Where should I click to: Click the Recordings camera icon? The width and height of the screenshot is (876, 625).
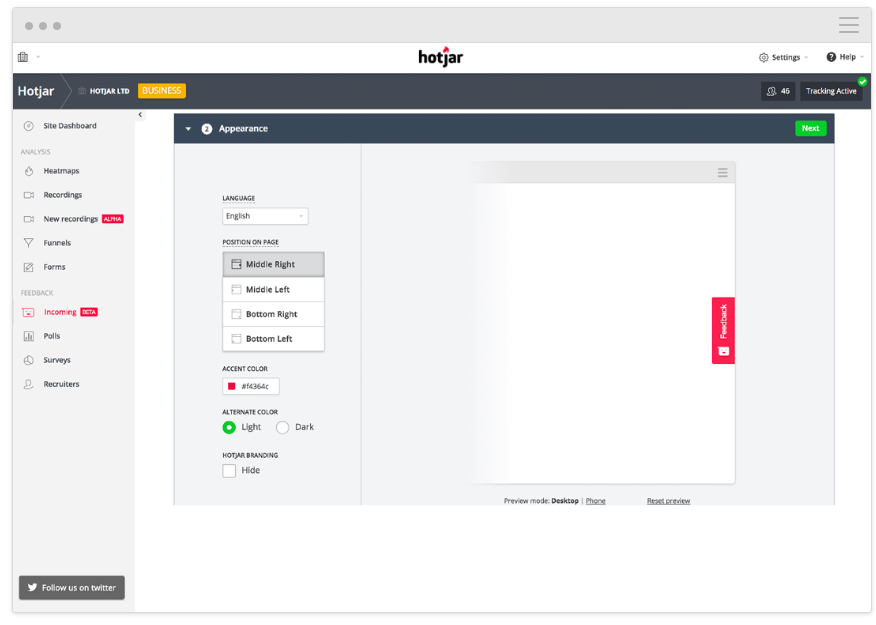click(x=28, y=195)
